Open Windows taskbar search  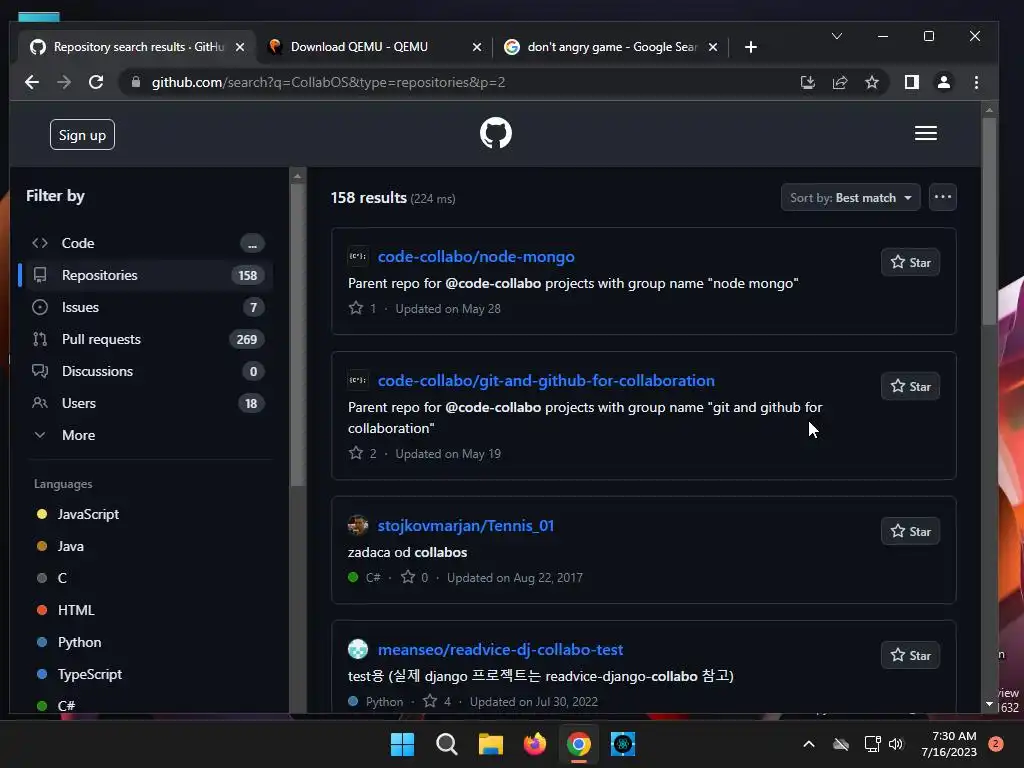point(447,744)
